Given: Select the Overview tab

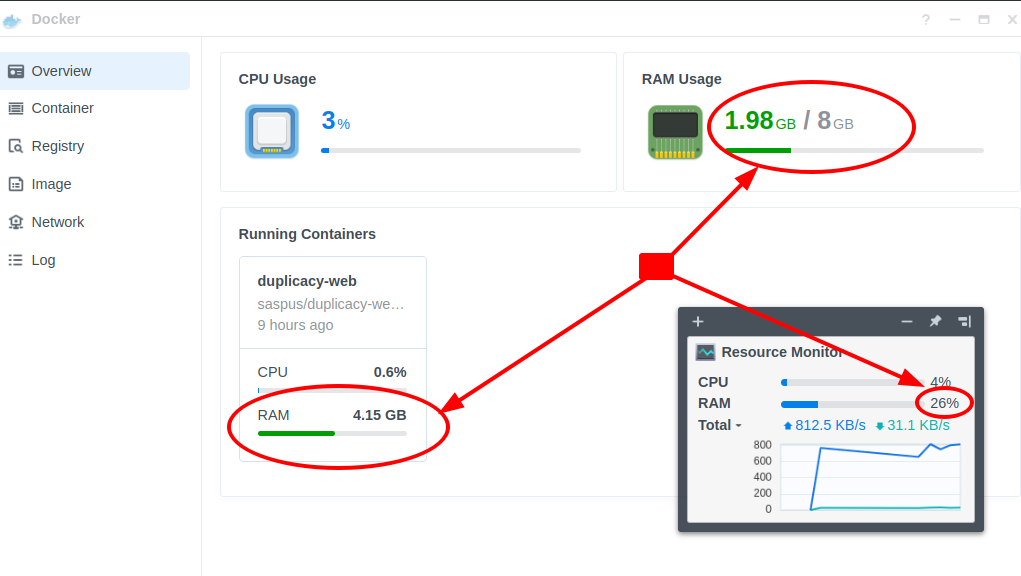Looking at the screenshot, I should [60, 71].
